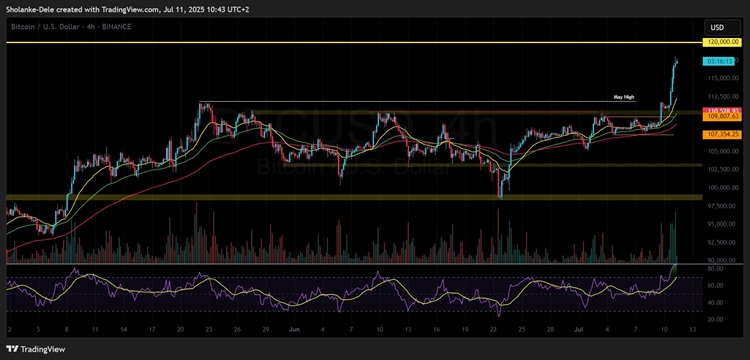Click the 23 date on time axis

tap(209, 330)
